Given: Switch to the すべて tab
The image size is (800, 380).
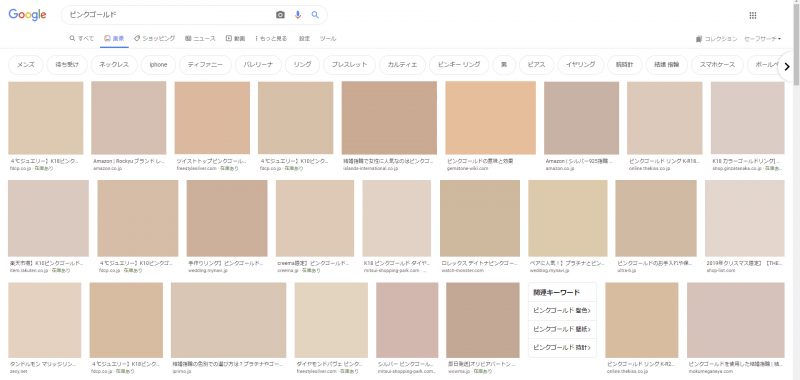Looking at the screenshot, I should coord(82,38).
